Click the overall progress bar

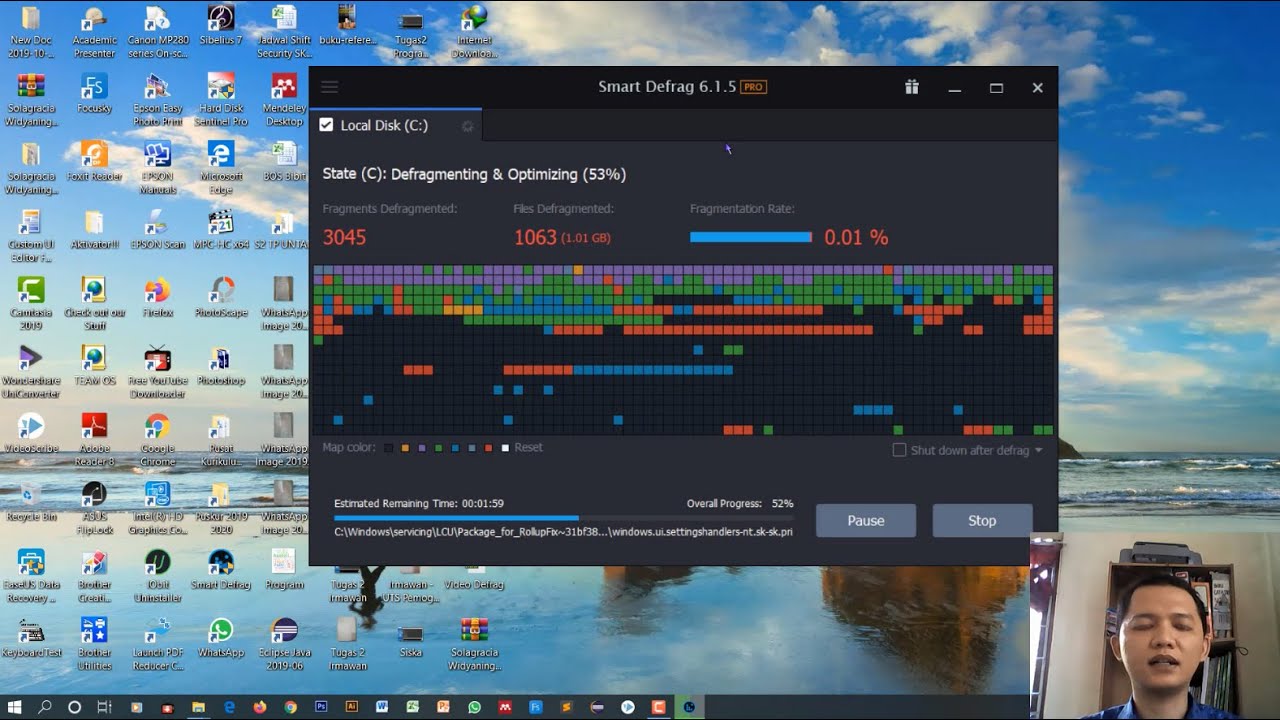click(564, 518)
